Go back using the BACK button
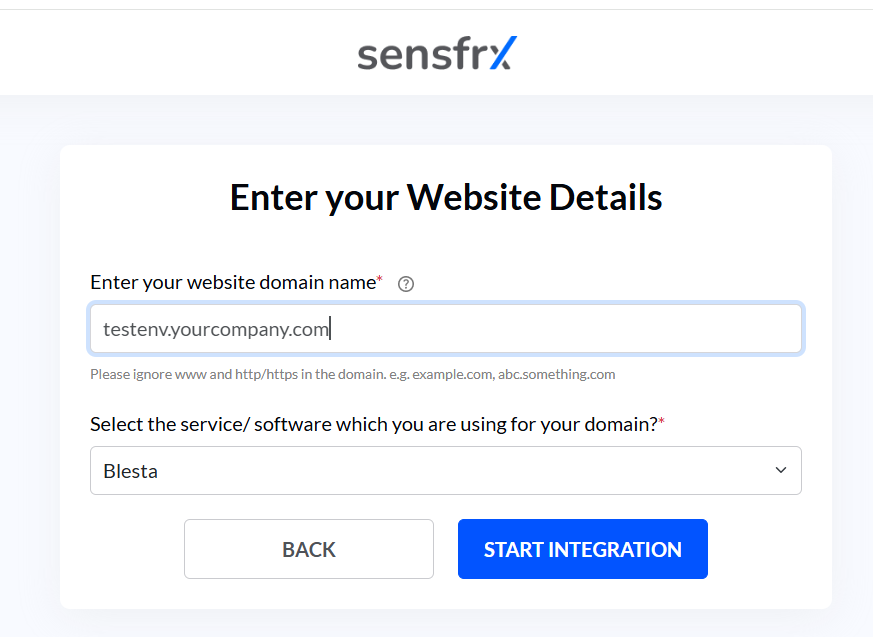This screenshot has height=637, width=873. (308, 549)
